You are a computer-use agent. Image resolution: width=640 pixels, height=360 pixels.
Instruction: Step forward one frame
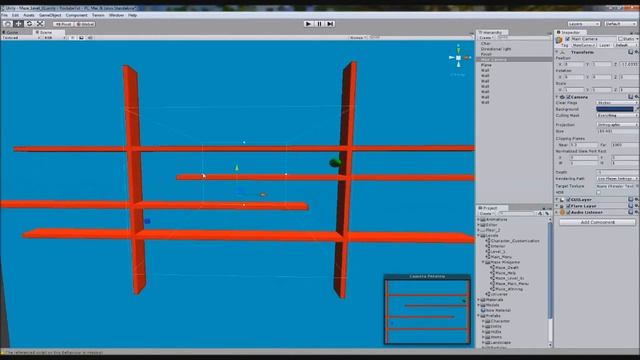(330, 24)
